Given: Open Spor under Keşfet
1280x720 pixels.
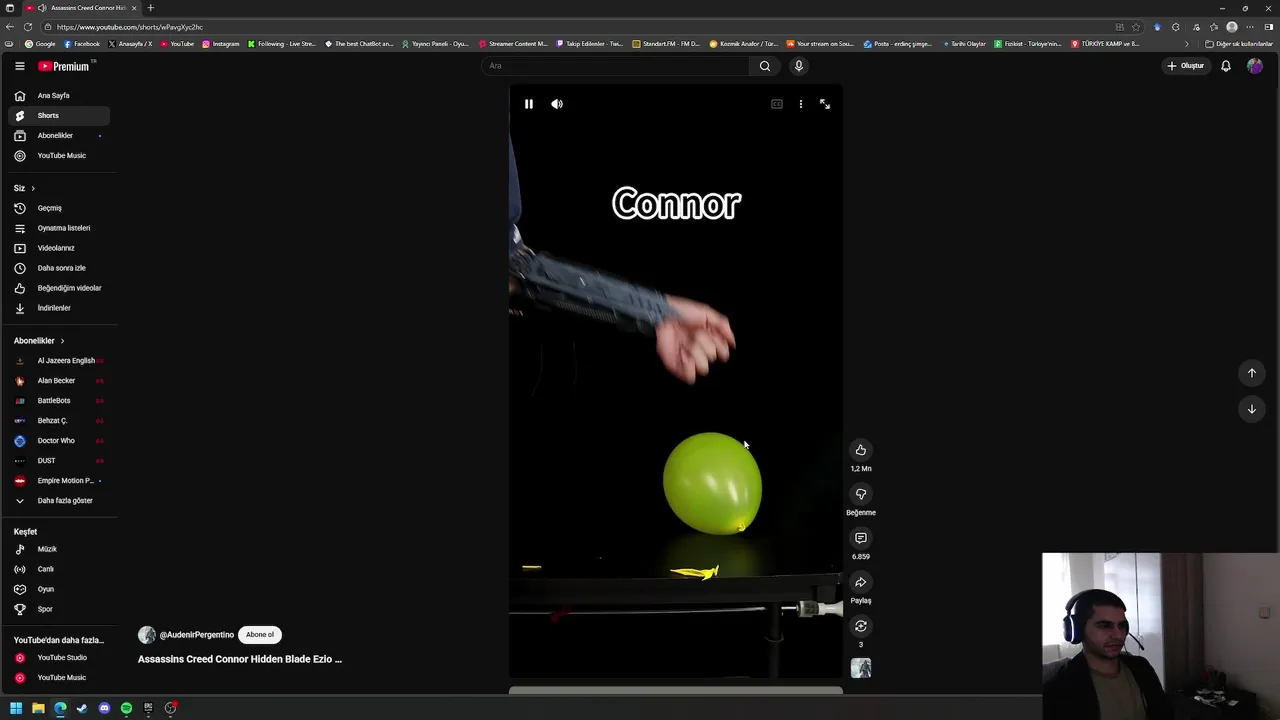Looking at the screenshot, I should tap(60, 609).
